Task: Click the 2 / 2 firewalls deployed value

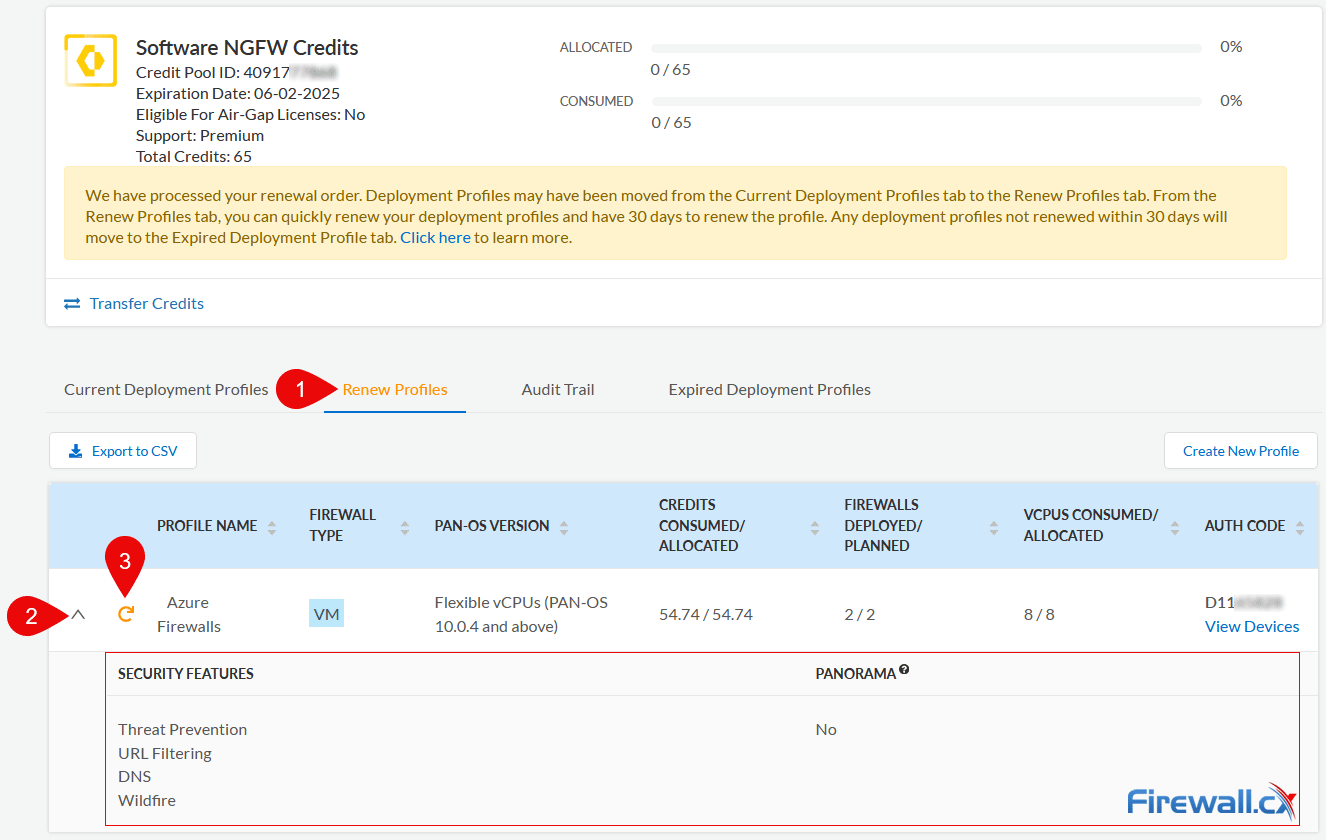Action: (860, 615)
